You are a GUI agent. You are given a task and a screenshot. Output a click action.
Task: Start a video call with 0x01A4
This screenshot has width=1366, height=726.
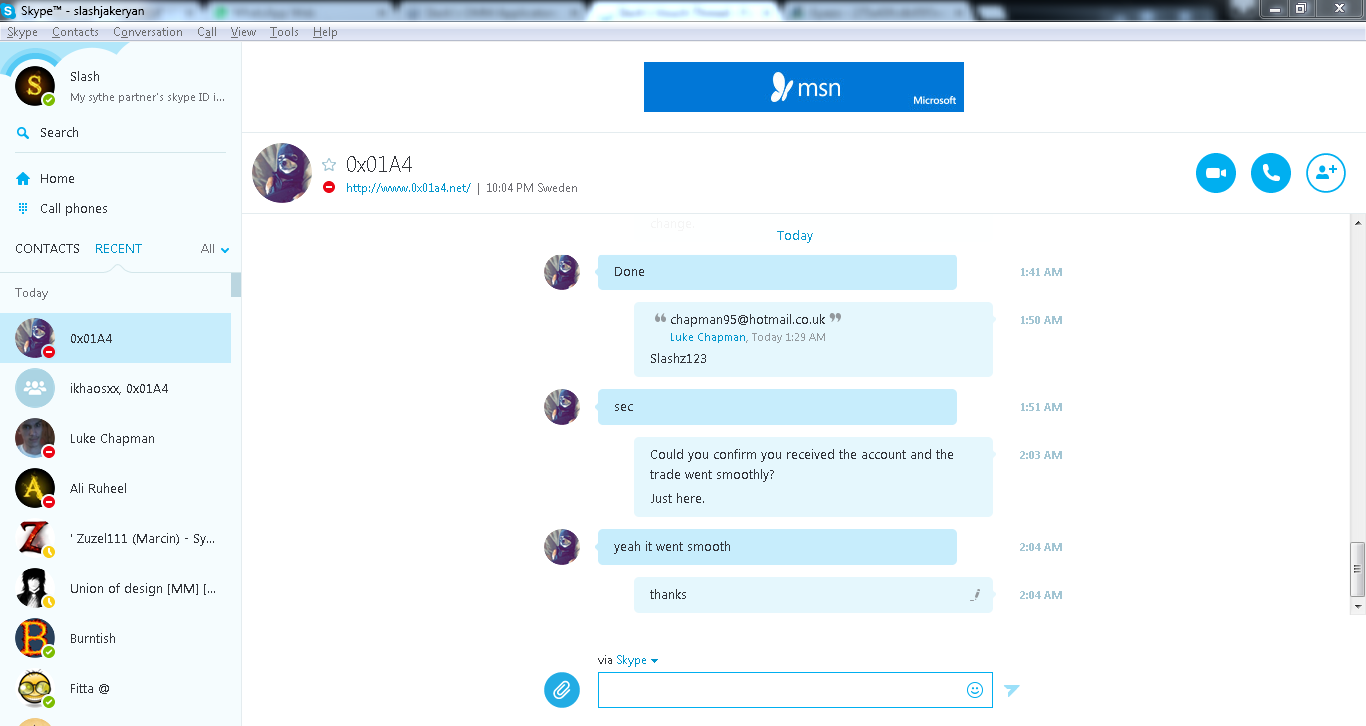[x=1215, y=173]
